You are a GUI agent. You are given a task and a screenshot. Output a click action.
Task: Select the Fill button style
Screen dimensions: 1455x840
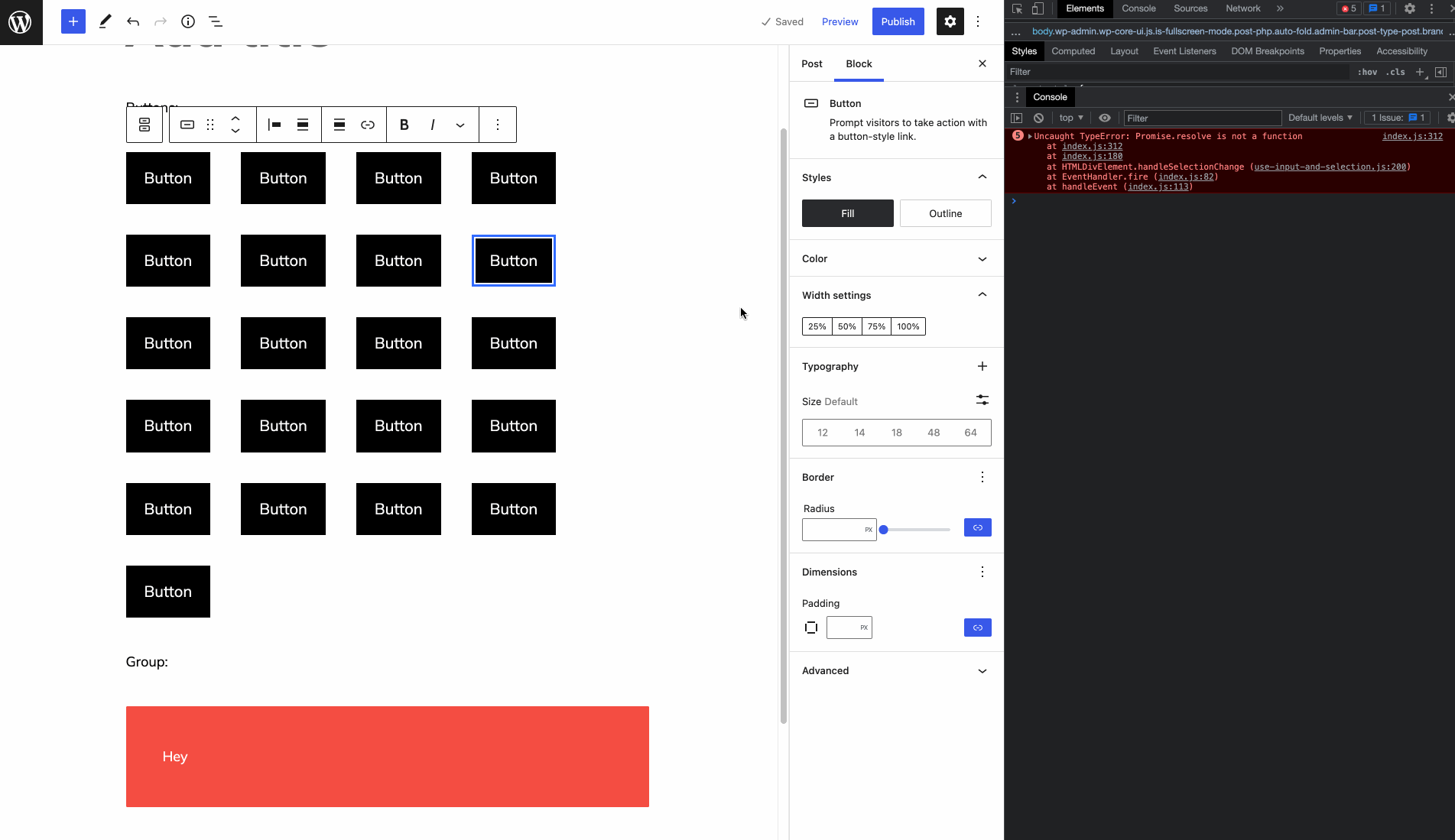pyautogui.click(x=847, y=213)
